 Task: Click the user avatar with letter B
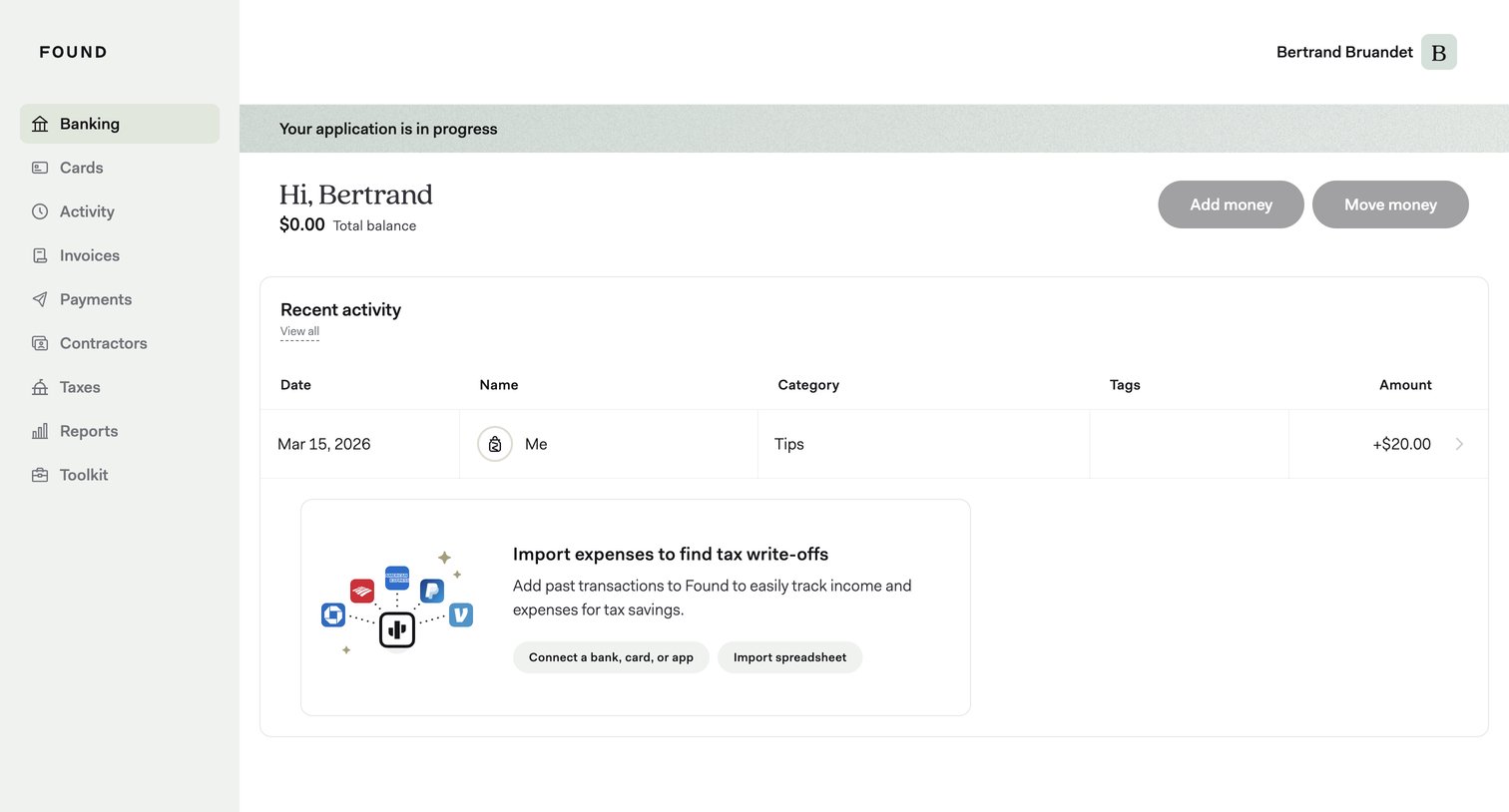pyautogui.click(x=1438, y=52)
